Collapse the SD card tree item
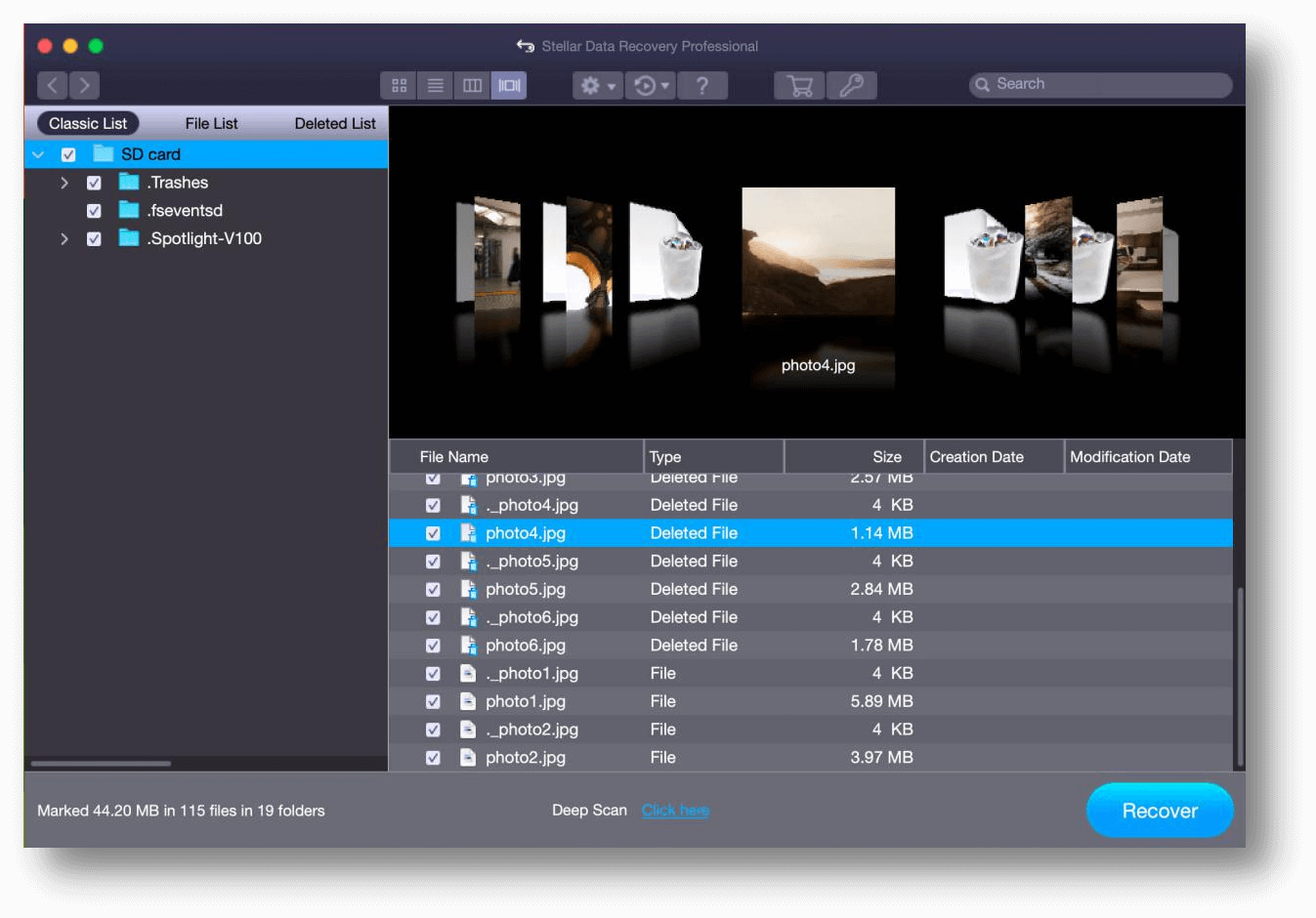Screen dimensions: 1316x918 tap(38, 153)
